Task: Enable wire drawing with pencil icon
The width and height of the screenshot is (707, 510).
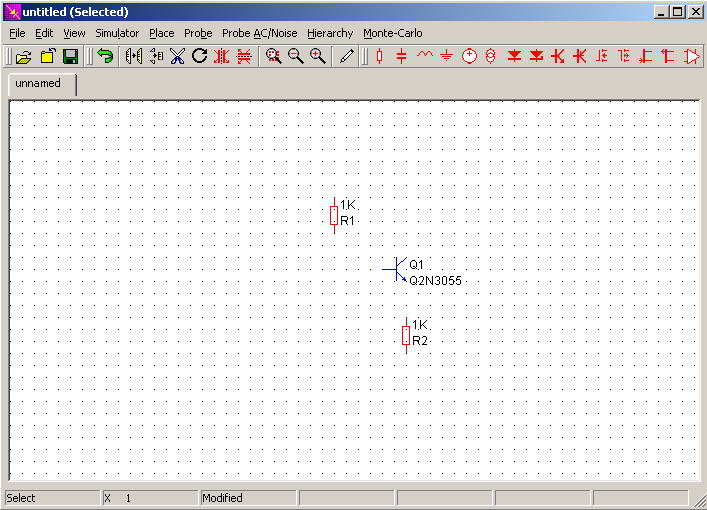Action: point(346,56)
